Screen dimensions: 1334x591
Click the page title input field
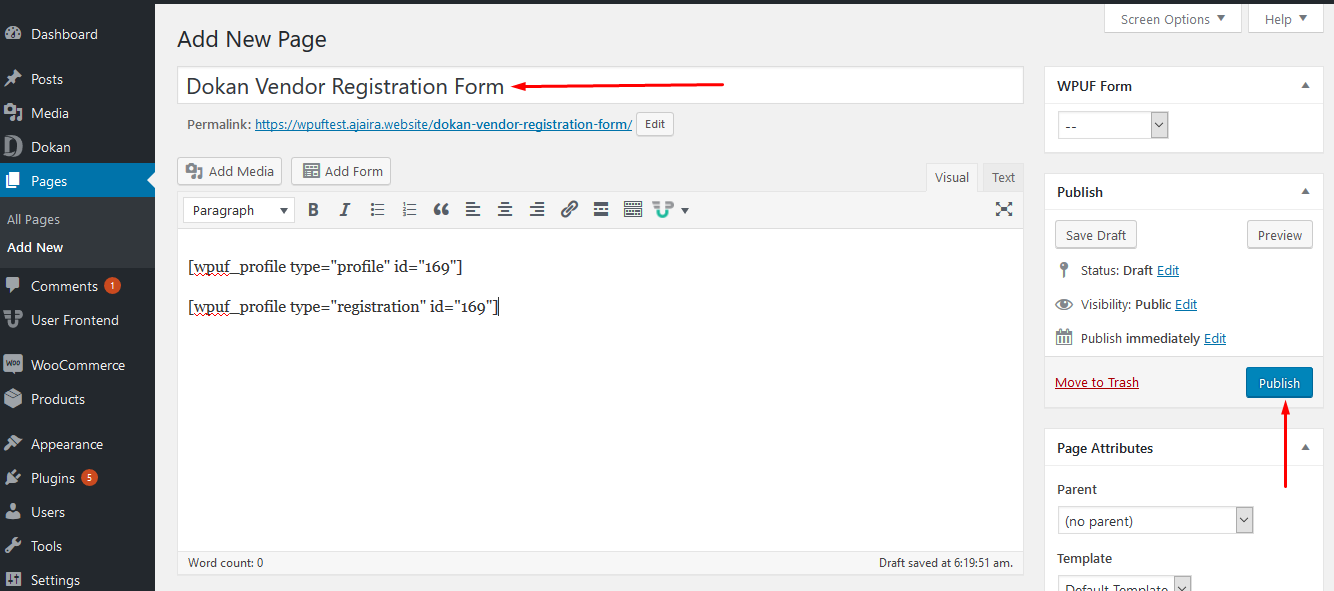(x=600, y=85)
